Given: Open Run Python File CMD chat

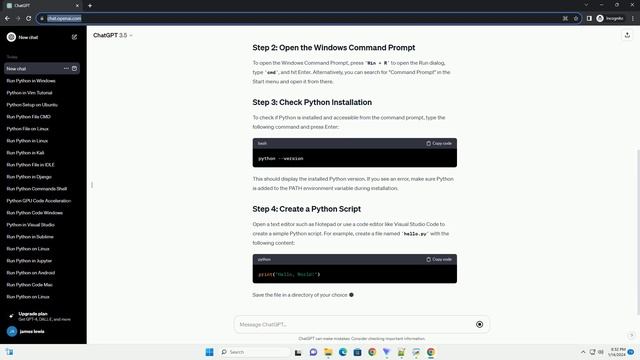Looking at the screenshot, I should (x=29, y=117).
